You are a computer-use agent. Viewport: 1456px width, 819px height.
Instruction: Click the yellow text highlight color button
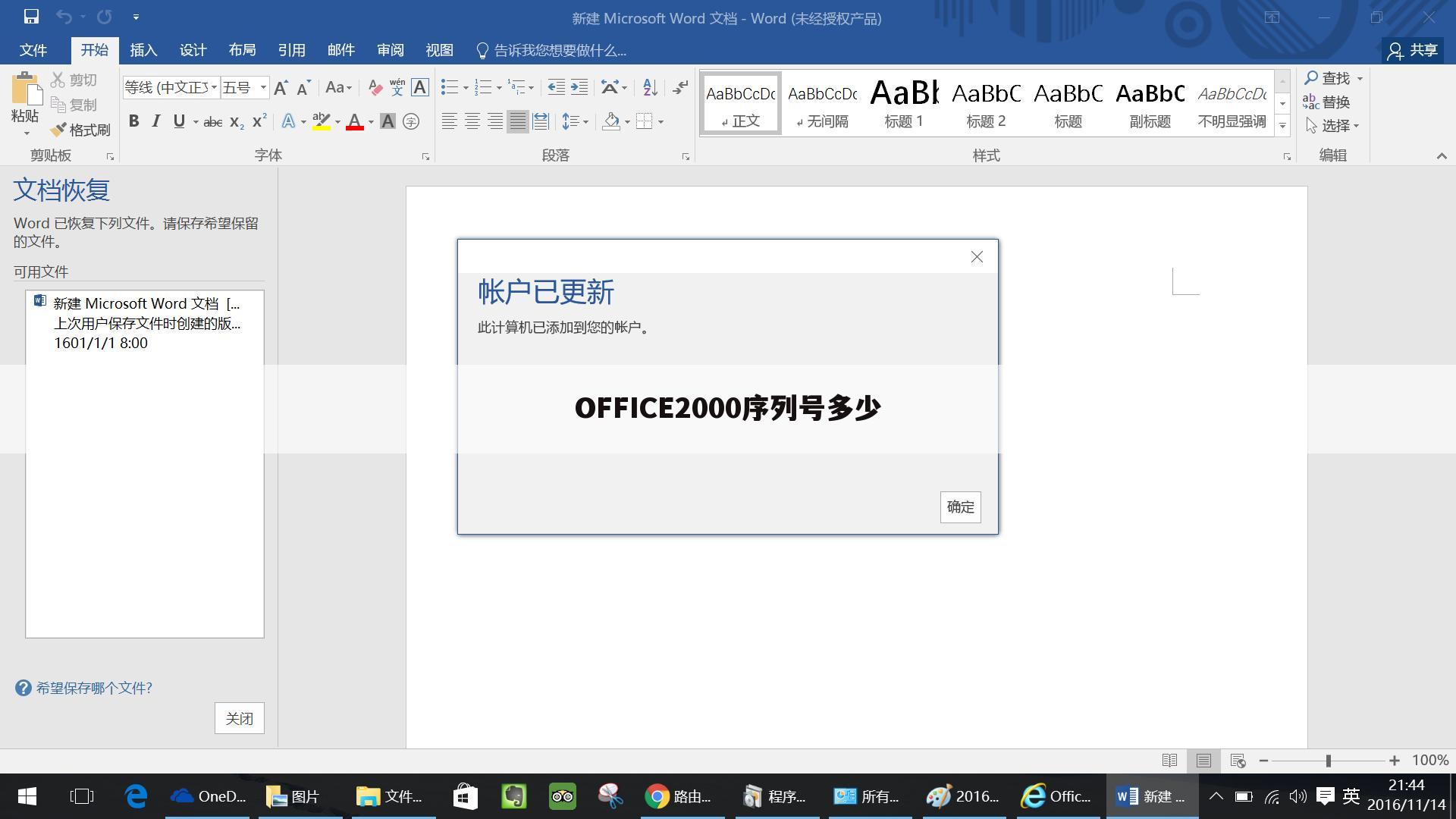click(321, 121)
